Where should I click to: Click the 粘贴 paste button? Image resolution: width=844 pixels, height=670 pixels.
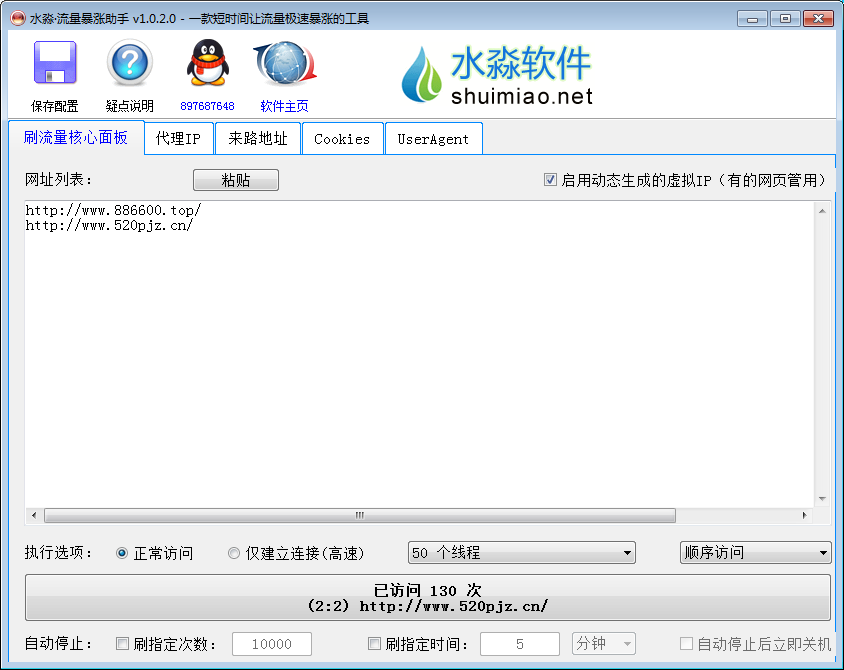(x=236, y=180)
